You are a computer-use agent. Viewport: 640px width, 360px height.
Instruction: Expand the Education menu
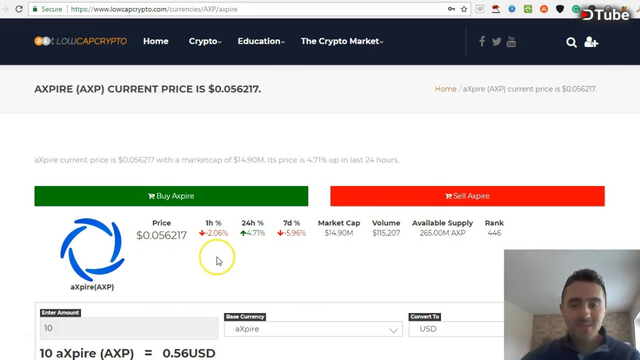[x=261, y=41]
